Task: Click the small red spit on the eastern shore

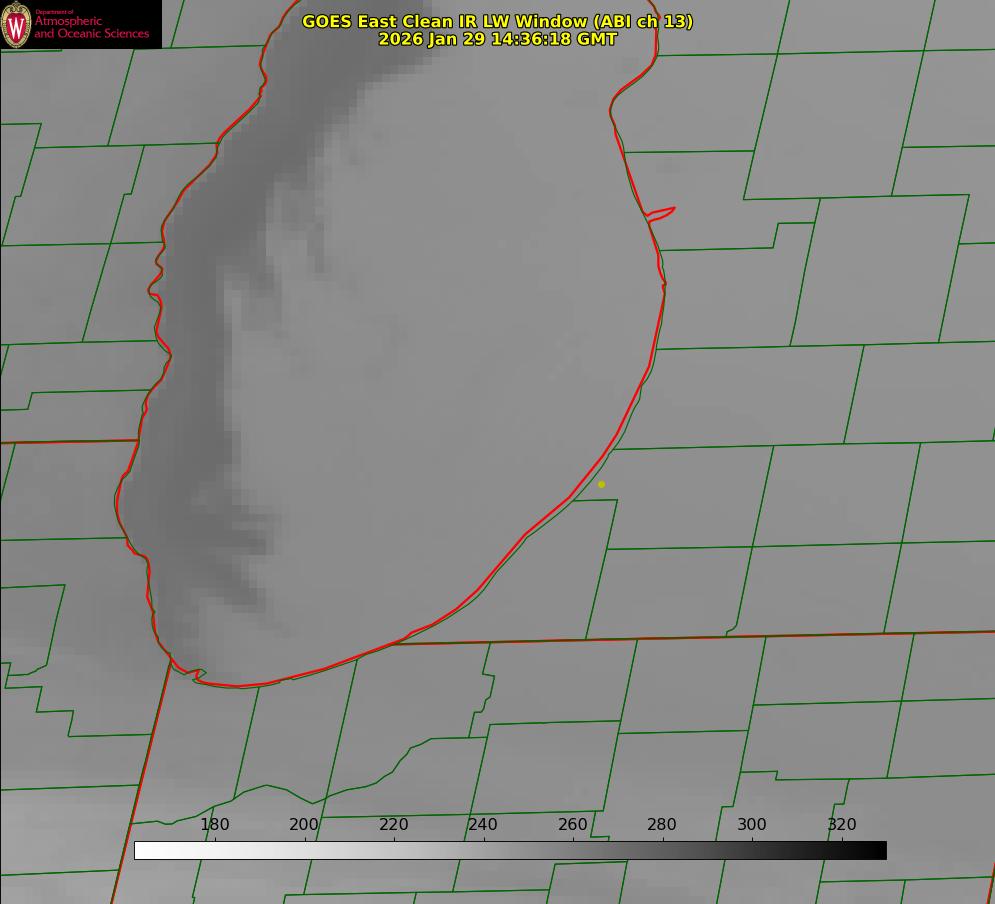Action: 662,212
